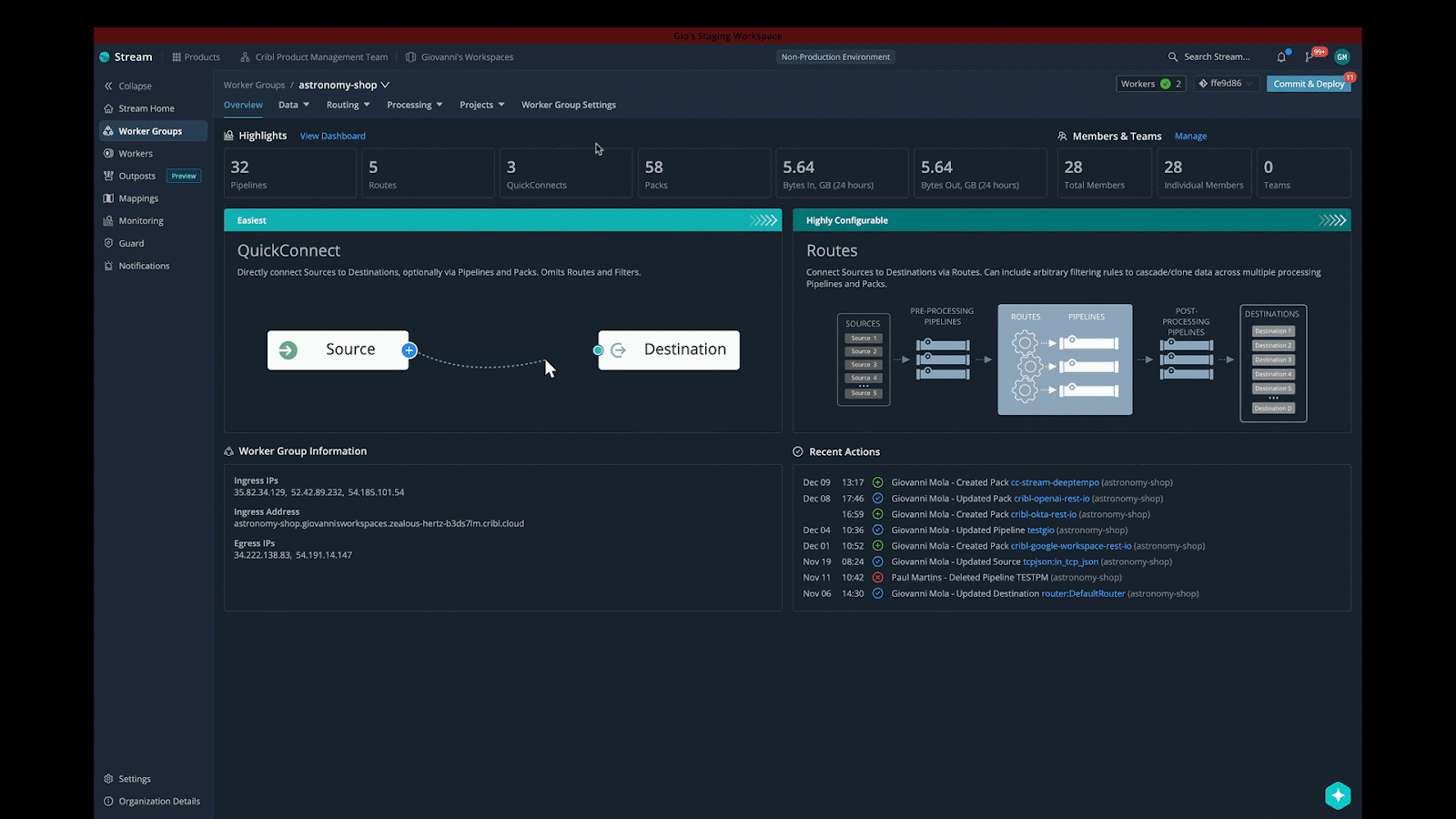Click the Monitoring sidebar icon
Viewport: 1456px width, 819px height.
point(108,221)
